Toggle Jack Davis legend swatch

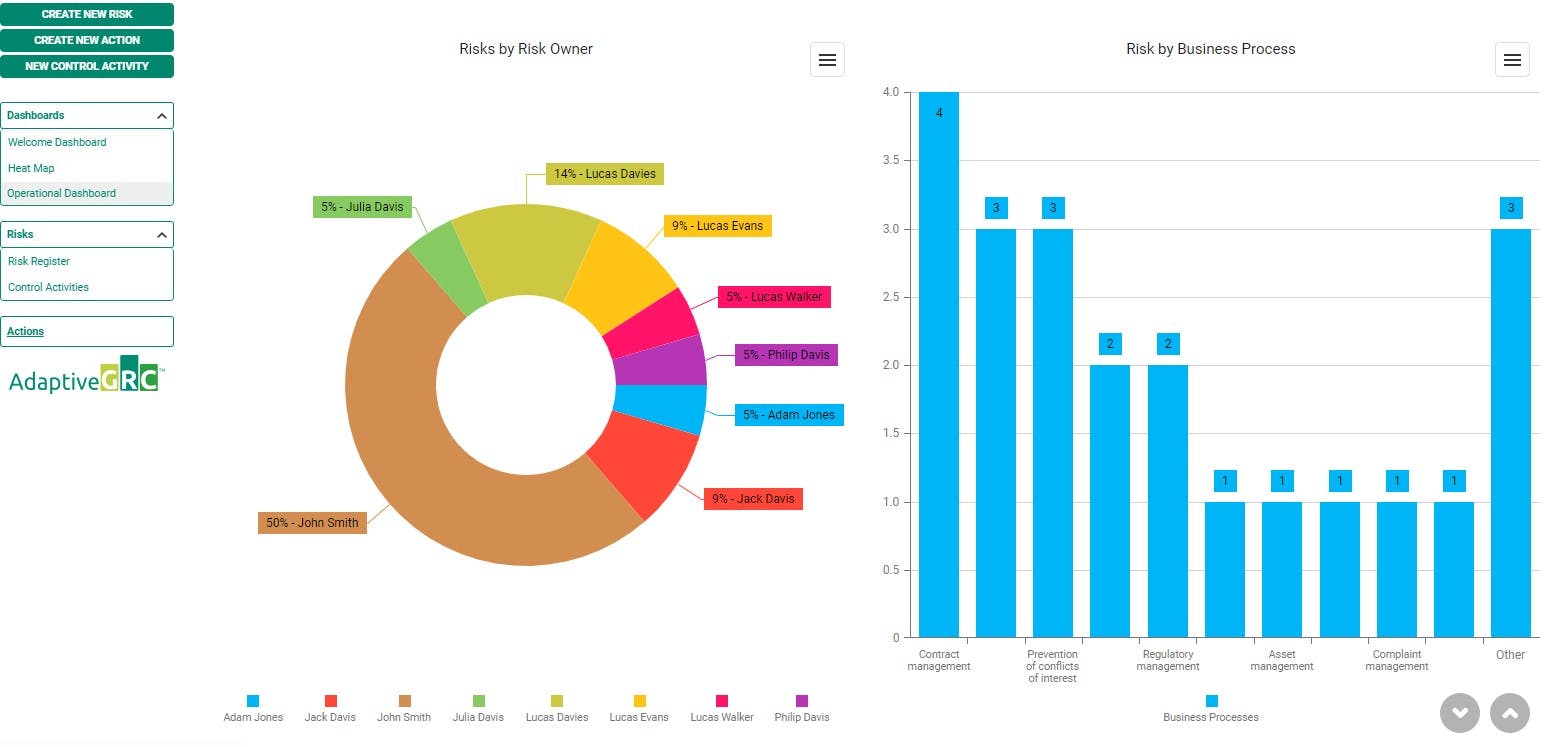click(x=331, y=701)
